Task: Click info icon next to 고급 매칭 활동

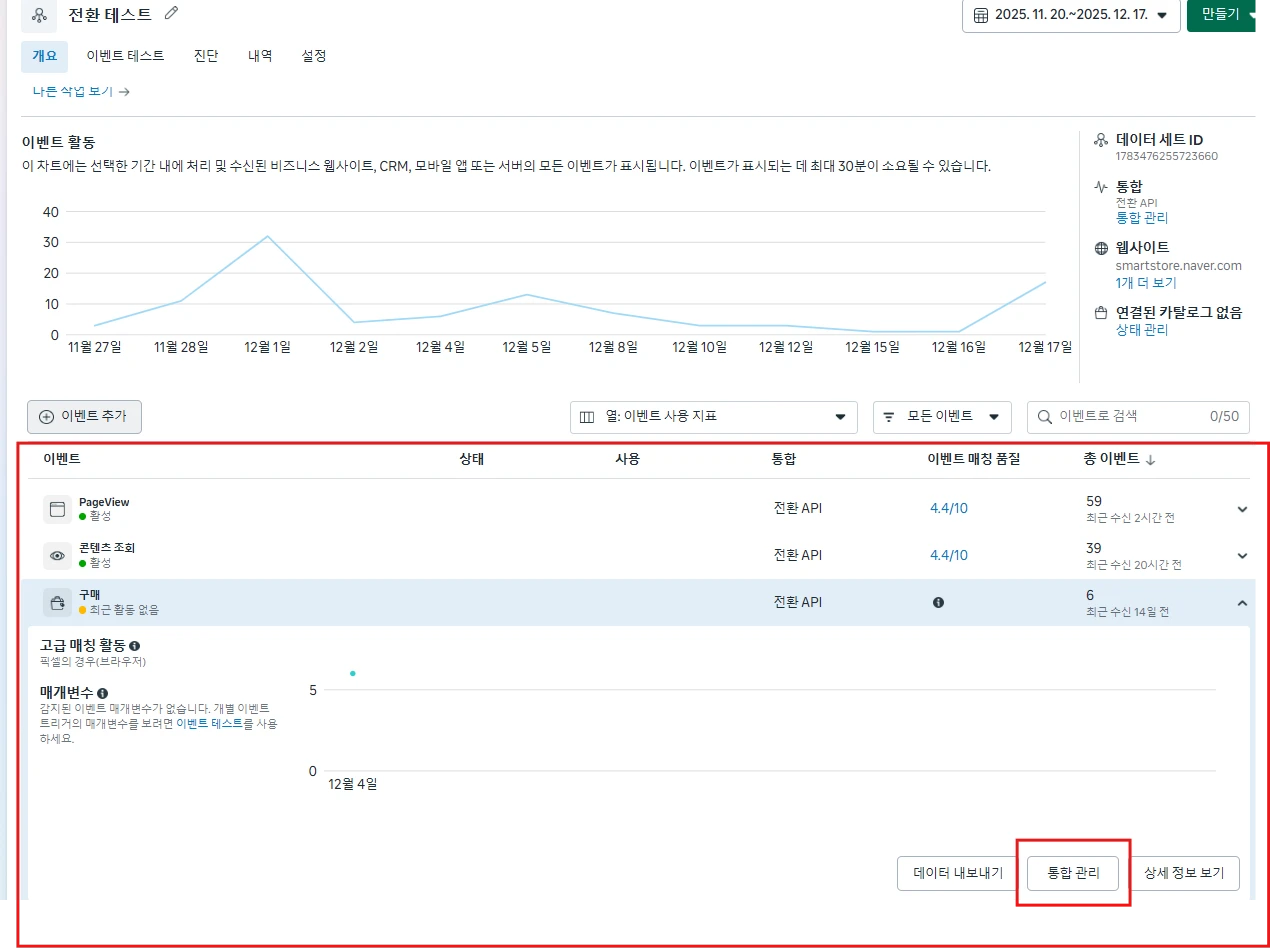Action: [x=135, y=646]
